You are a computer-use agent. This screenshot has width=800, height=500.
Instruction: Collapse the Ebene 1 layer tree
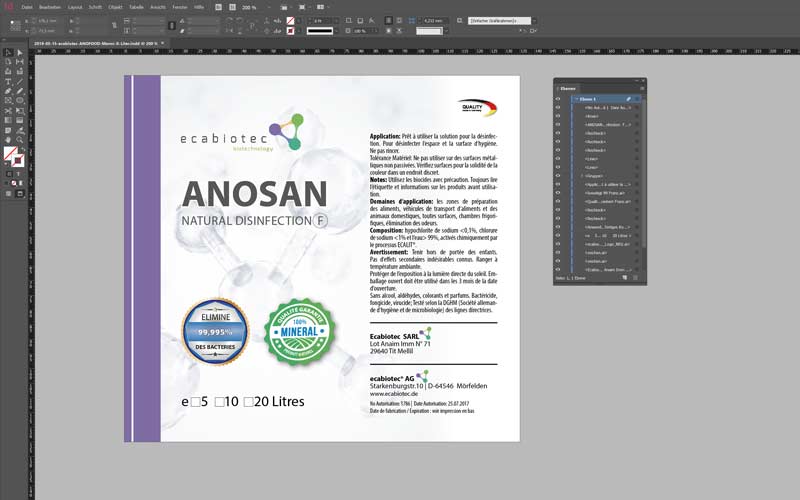(x=577, y=99)
